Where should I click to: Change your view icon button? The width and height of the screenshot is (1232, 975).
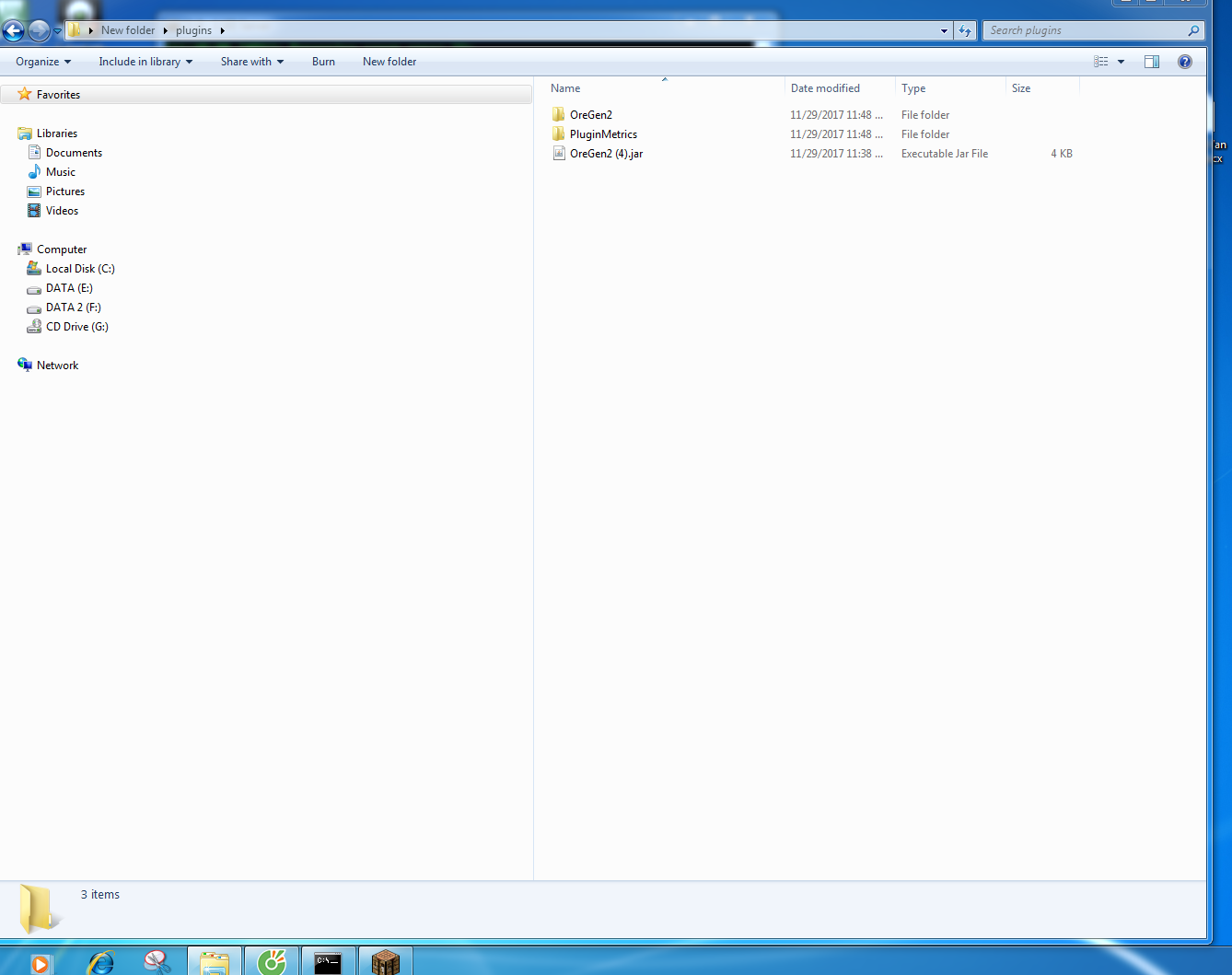(1100, 62)
